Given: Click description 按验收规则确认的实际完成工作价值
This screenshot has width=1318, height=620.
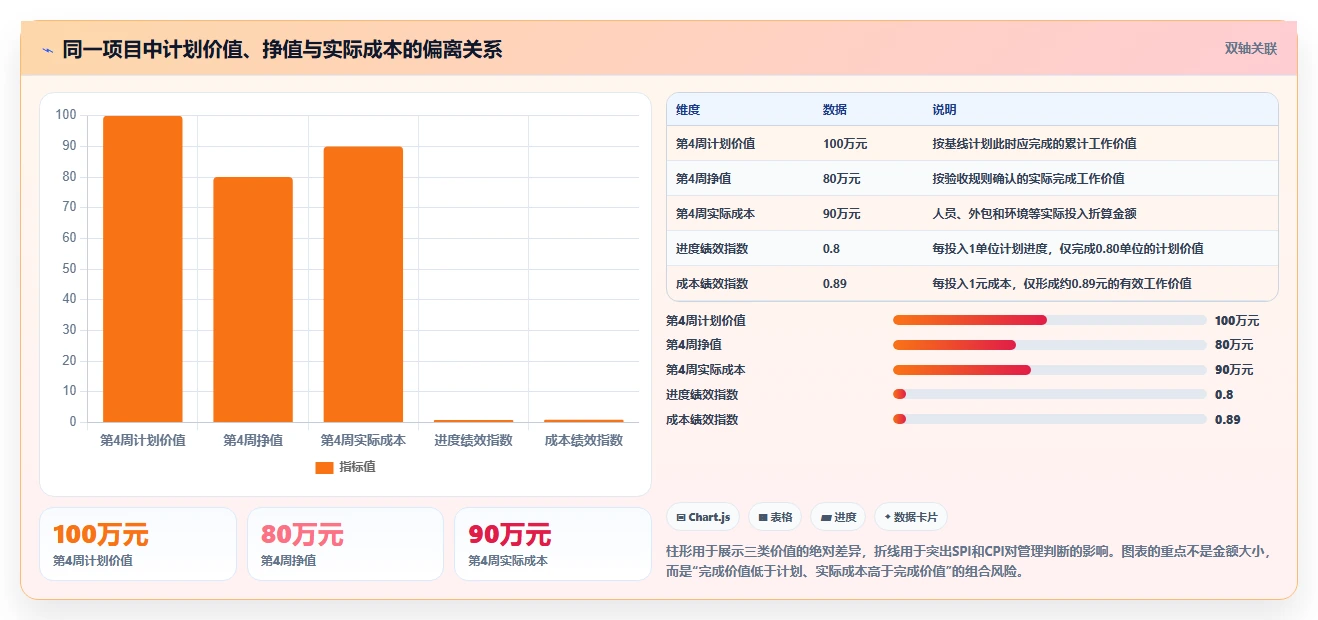Looking at the screenshot, I should tap(1028, 179).
